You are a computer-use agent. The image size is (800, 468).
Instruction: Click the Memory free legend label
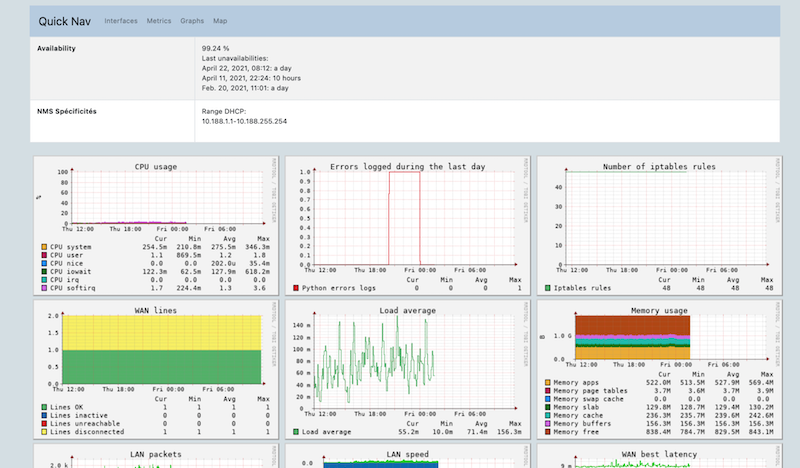(576, 432)
